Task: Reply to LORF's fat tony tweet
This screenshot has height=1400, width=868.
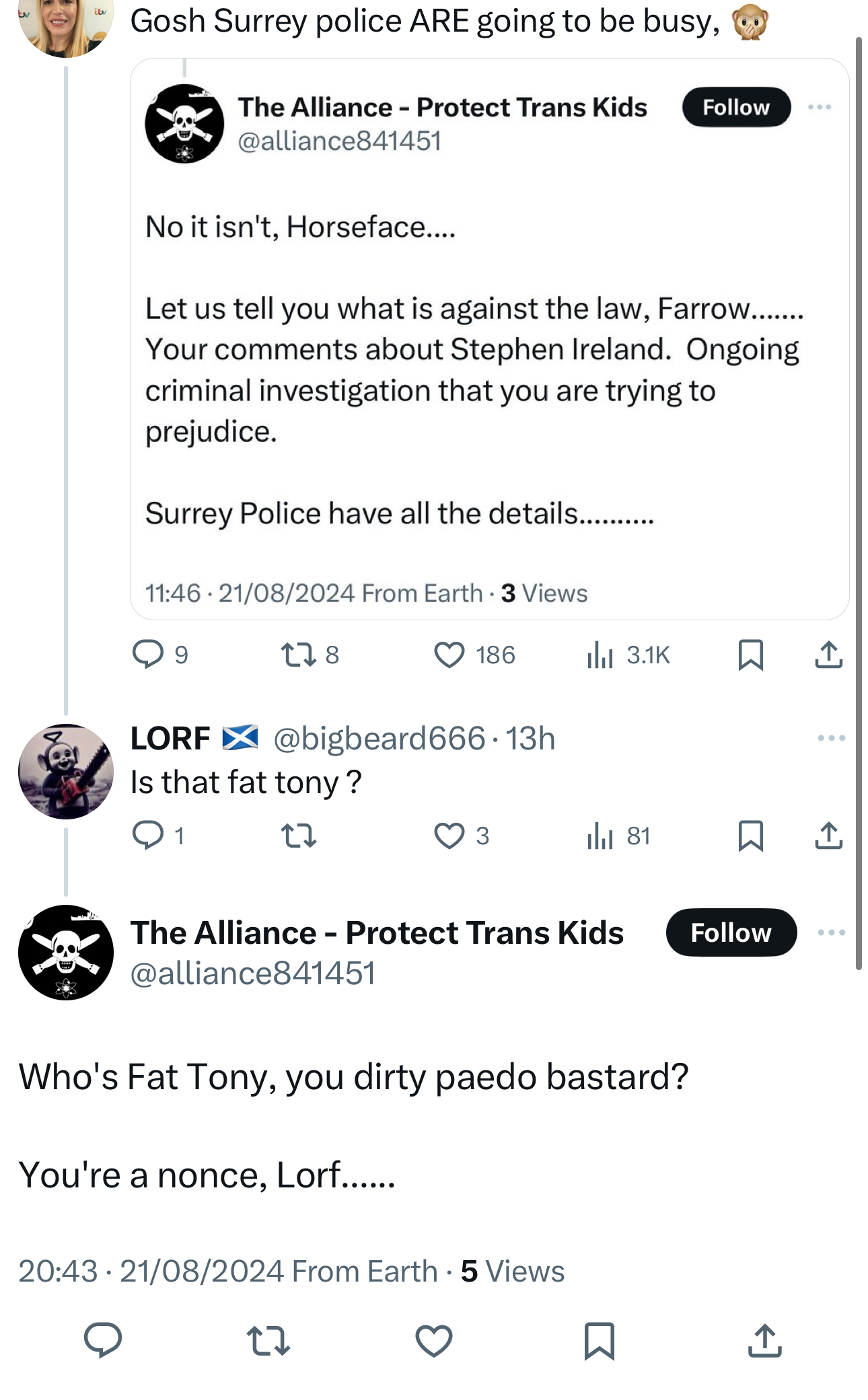Action: coord(148,836)
